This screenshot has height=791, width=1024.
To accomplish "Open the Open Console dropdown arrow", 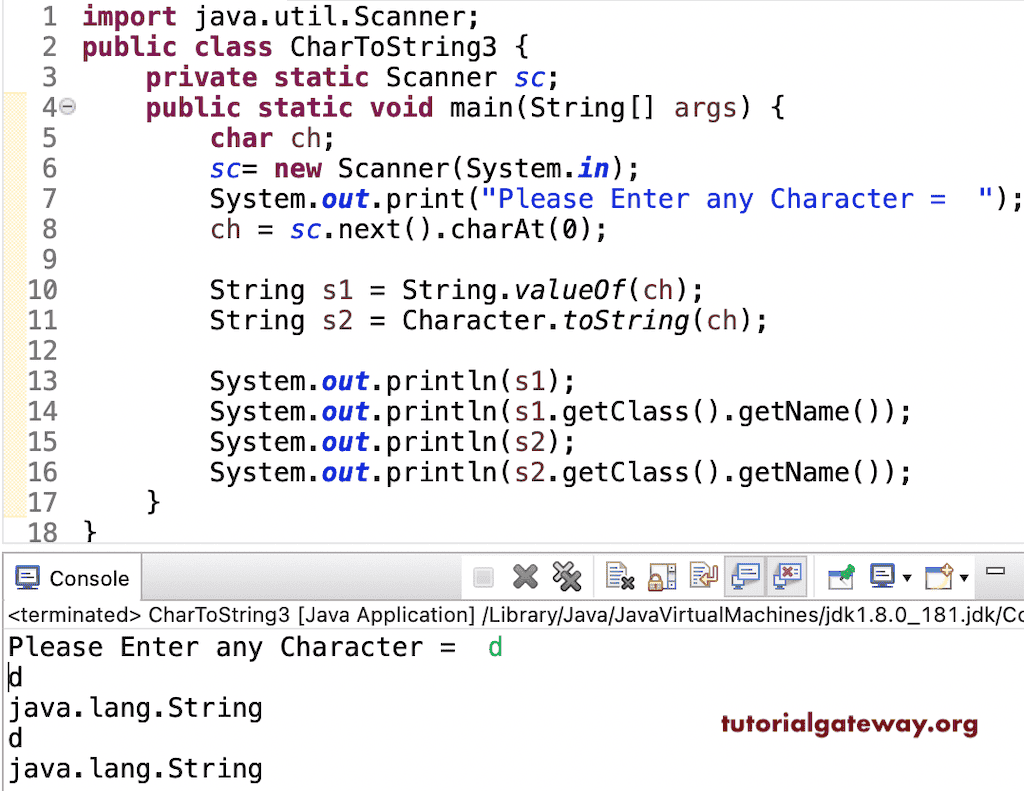I will coord(963,580).
